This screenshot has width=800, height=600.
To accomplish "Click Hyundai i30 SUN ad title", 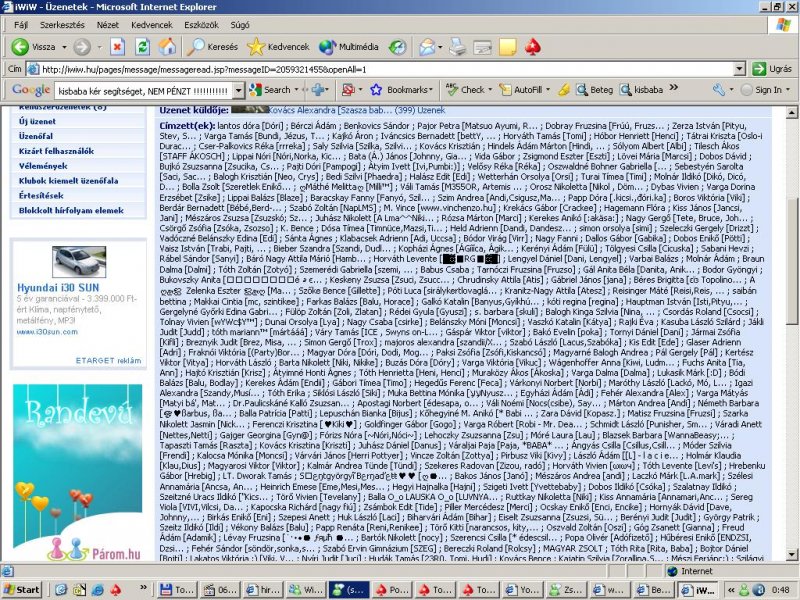I will click(x=58, y=288).
